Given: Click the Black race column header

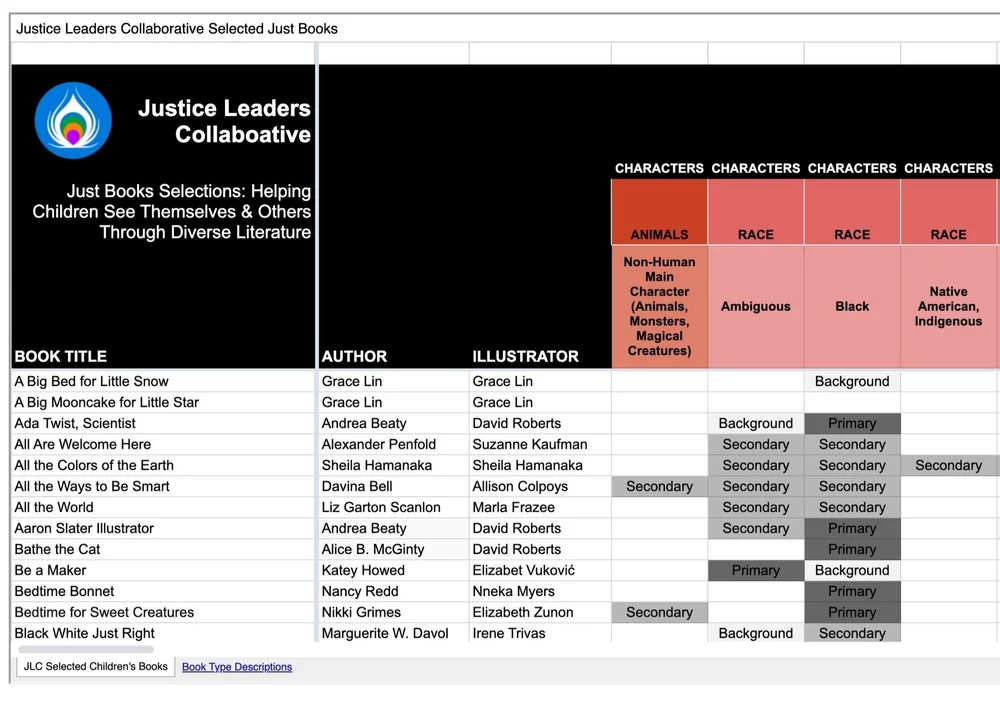Looking at the screenshot, I should (852, 307).
